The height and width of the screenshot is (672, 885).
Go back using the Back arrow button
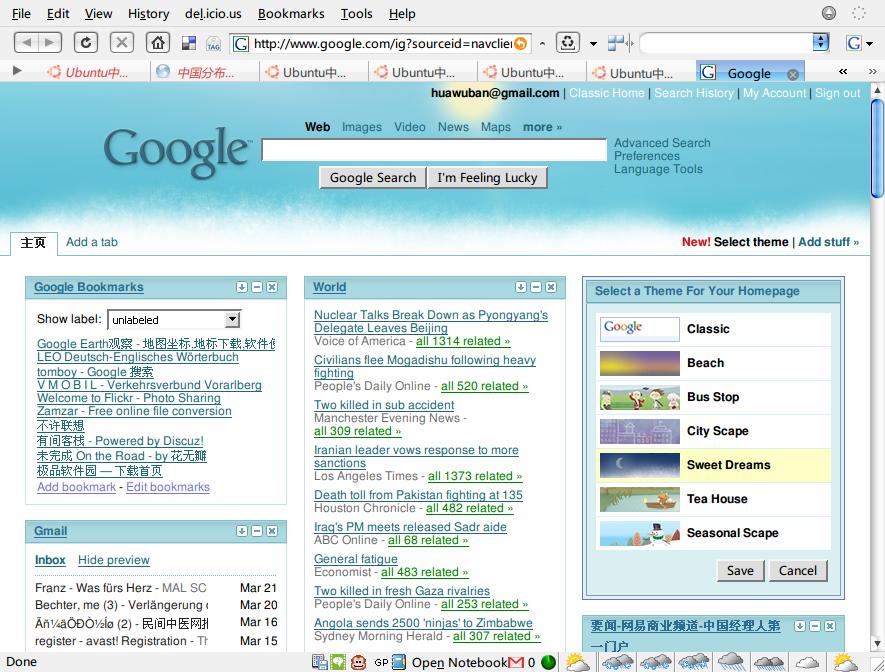(26, 43)
